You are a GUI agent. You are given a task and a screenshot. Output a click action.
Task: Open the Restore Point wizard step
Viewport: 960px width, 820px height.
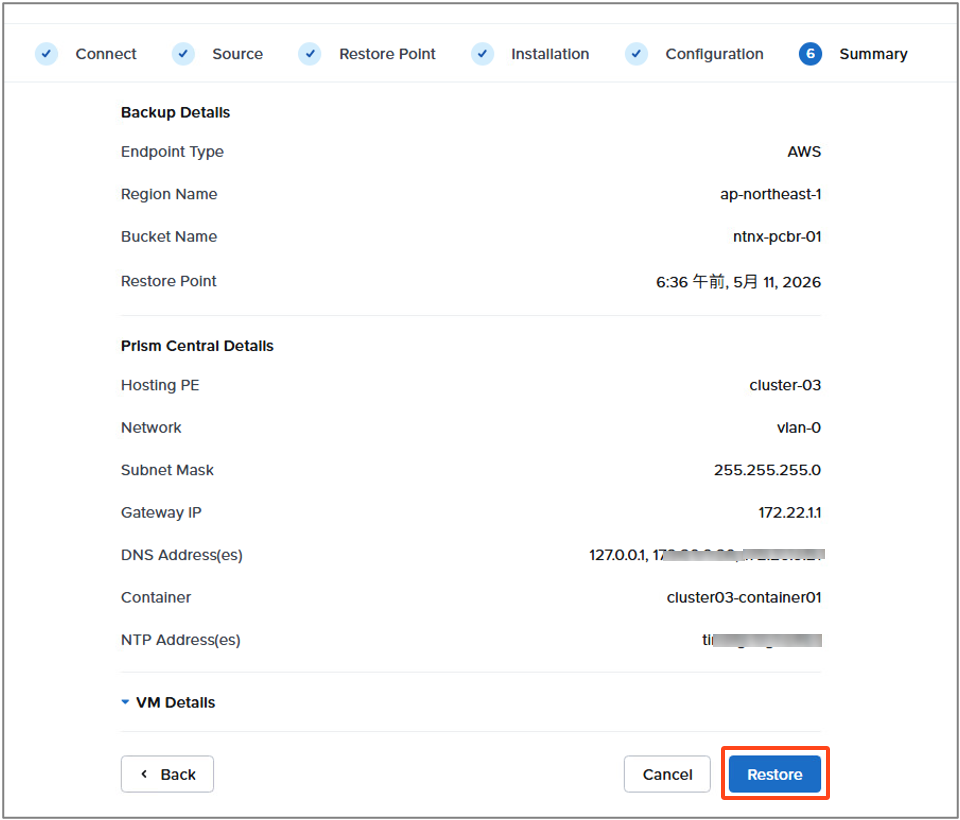[387, 54]
